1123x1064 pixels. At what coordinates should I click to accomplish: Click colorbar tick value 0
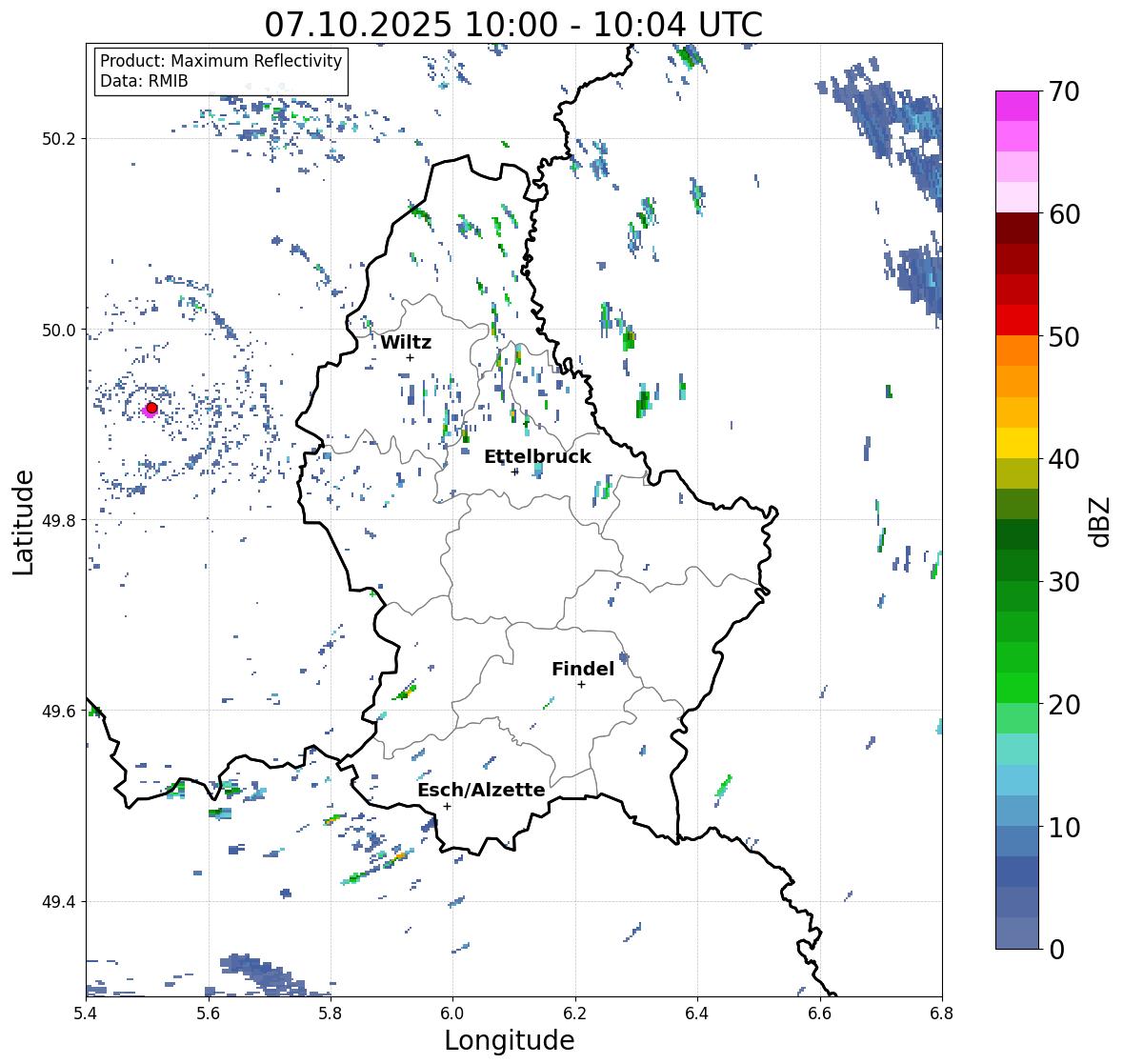pyautogui.click(x=1056, y=950)
